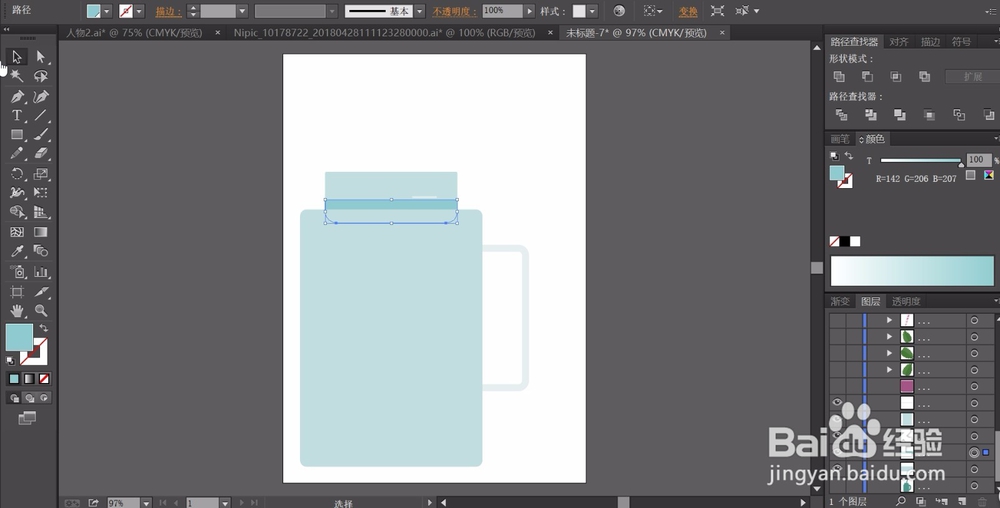Open the 基本 brush definition dropdown
1000x508 pixels.
click(x=420, y=11)
